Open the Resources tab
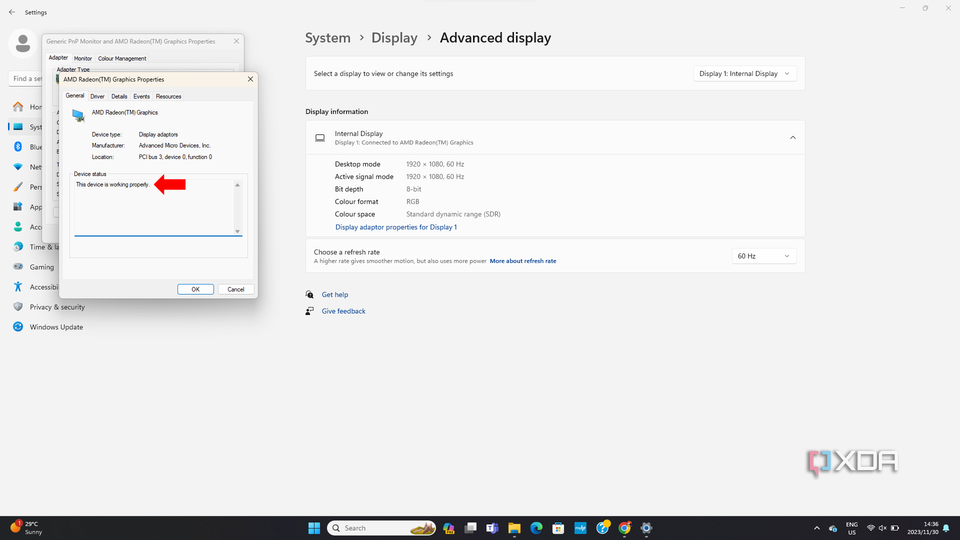The image size is (960, 540). tap(169, 96)
